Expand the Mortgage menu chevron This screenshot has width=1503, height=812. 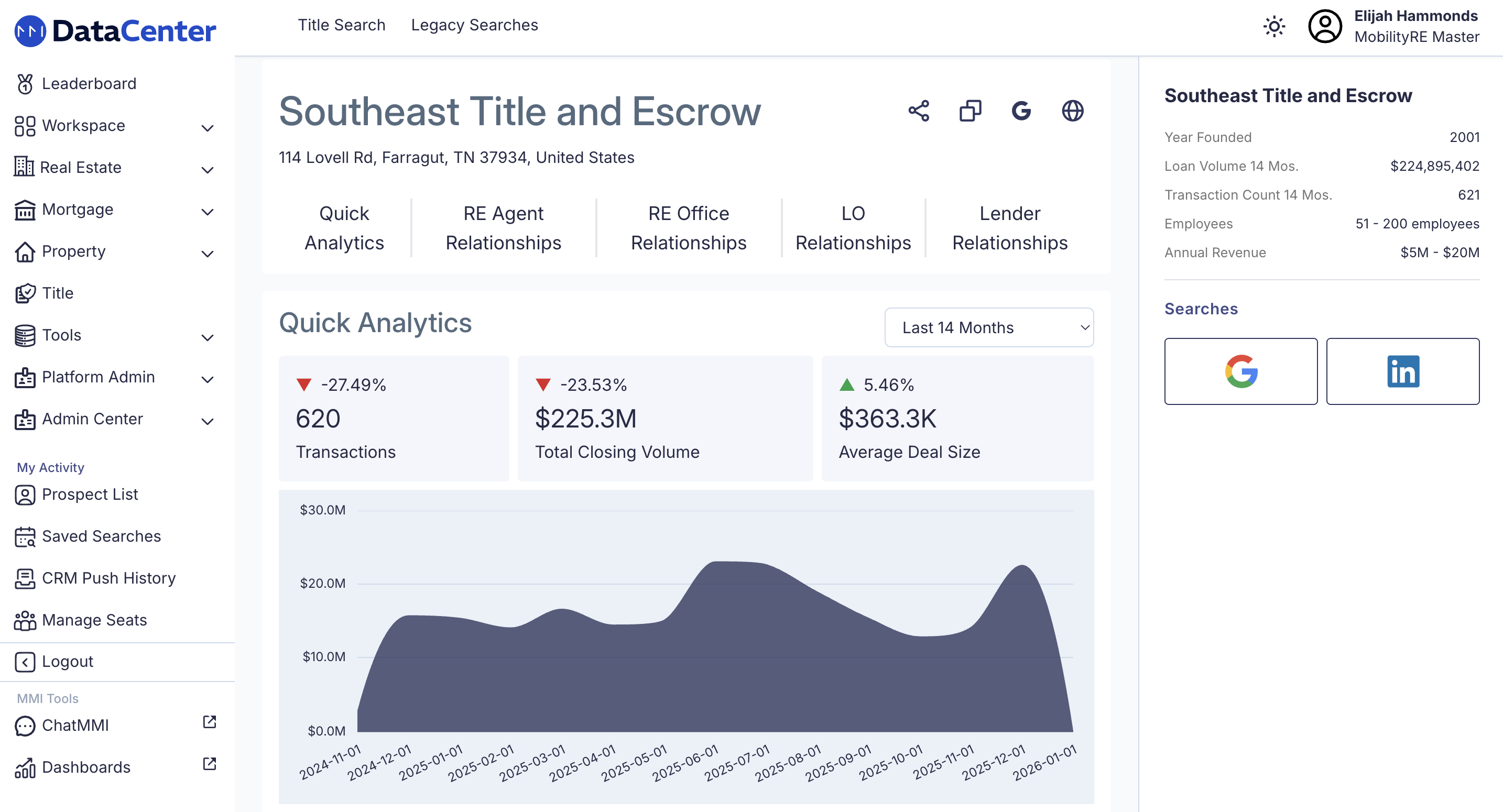[x=207, y=212]
